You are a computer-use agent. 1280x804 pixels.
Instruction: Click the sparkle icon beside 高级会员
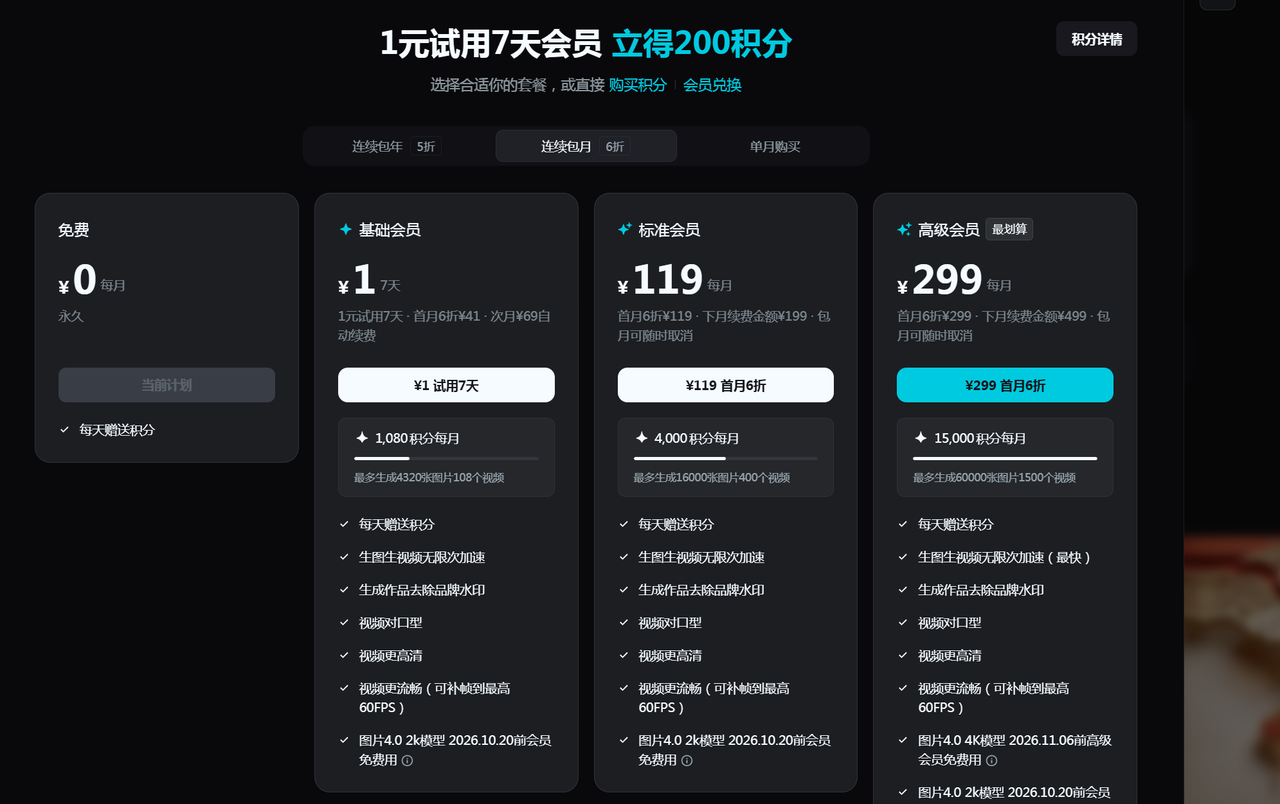point(904,230)
